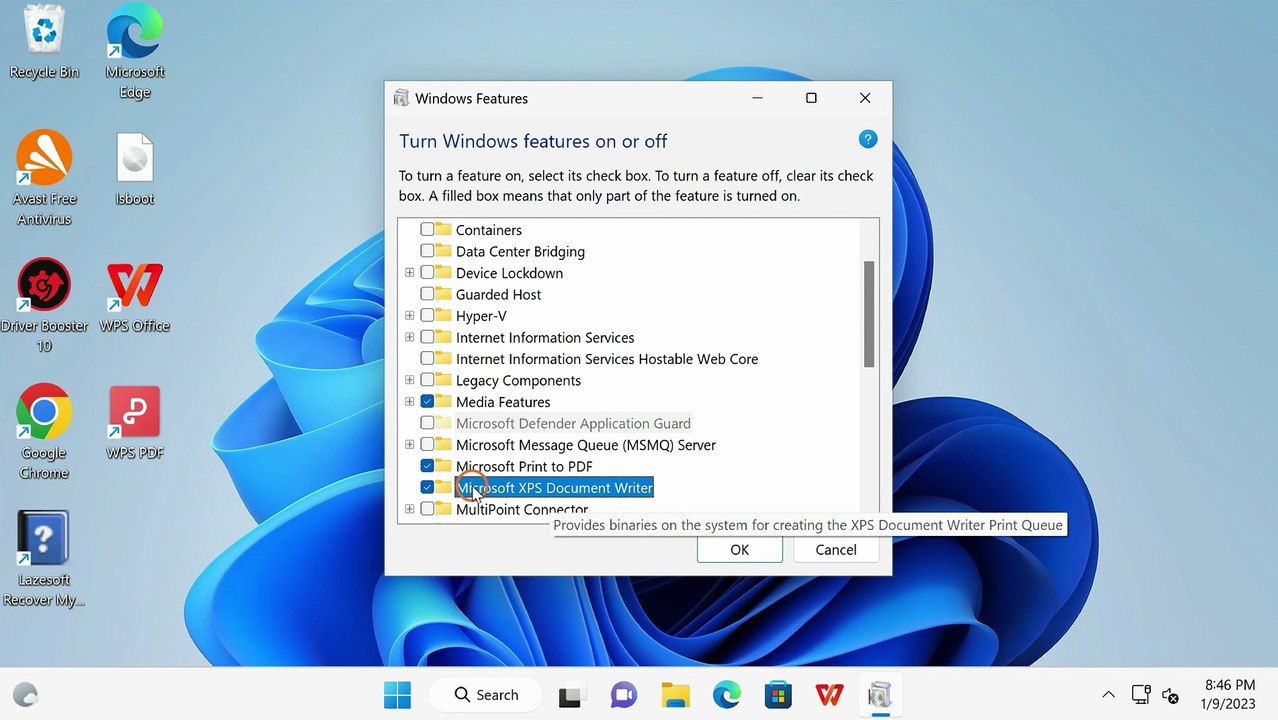Viewport: 1278px width, 720px height.
Task: Open widgets from taskbar left corner
Action: pyautogui.click(x=26, y=695)
